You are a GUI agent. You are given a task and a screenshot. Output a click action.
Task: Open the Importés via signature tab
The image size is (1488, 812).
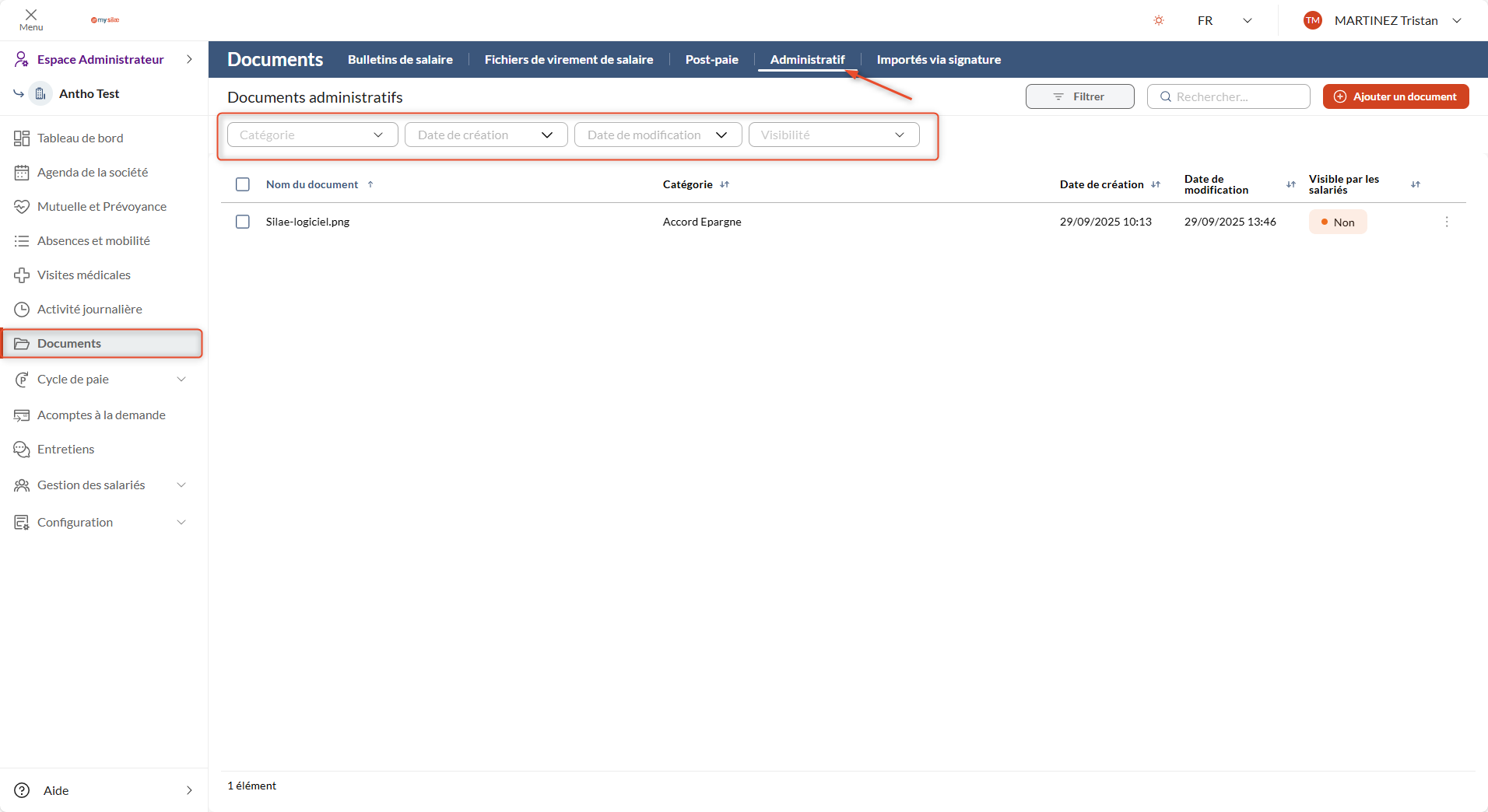pyautogui.click(x=938, y=59)
